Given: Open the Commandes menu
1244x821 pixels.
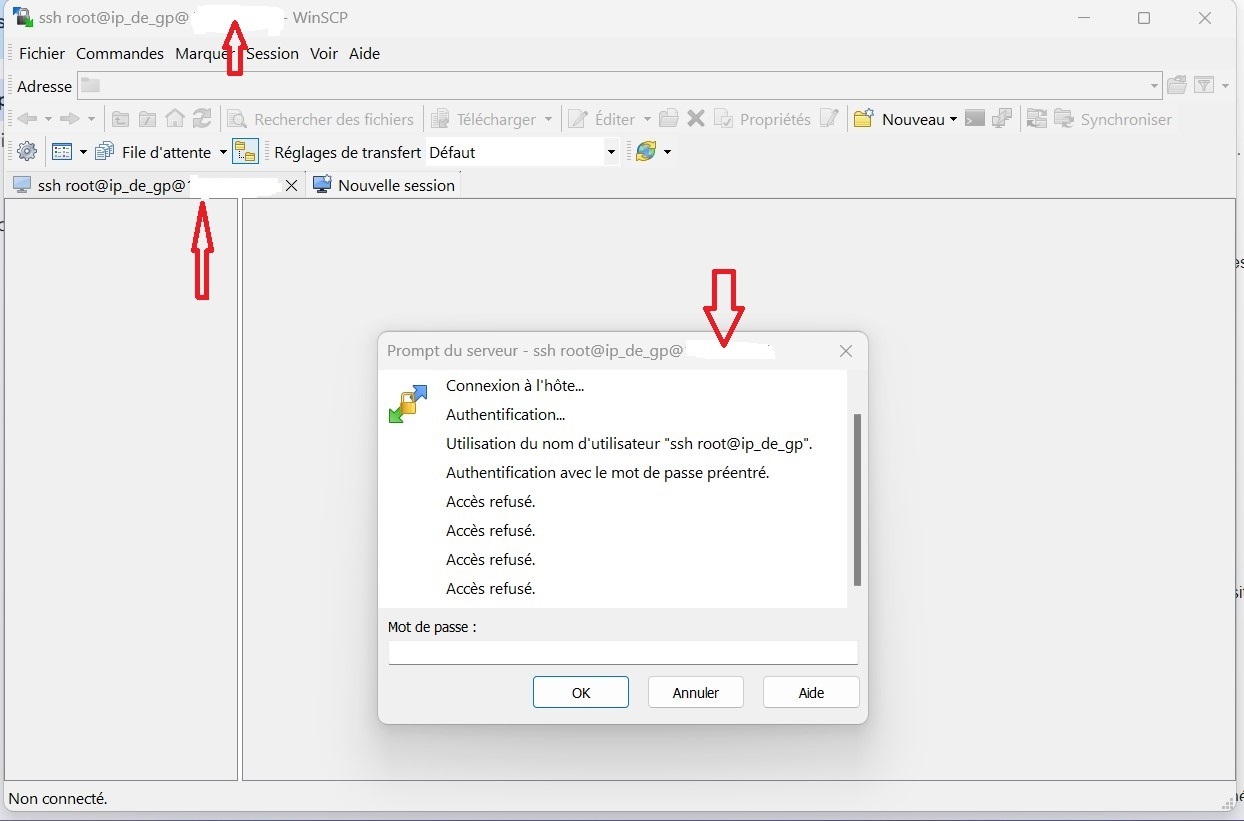Looking at the screenshot, I should point(120,54).
